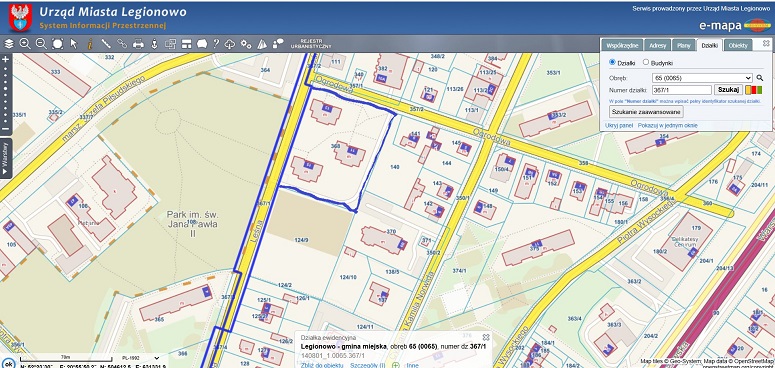Activate the orange info identify tool
The width and height of the screenshot is (775, 368).
[x=90, y=43]
